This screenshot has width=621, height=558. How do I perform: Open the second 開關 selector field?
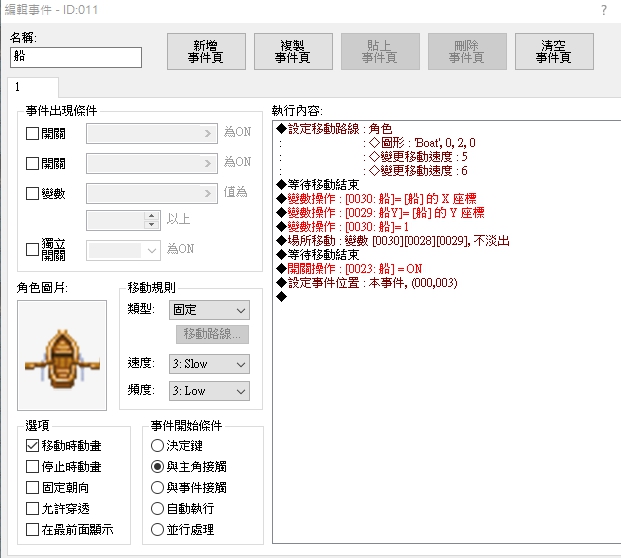pyautogui.click(x=152, y=163)
